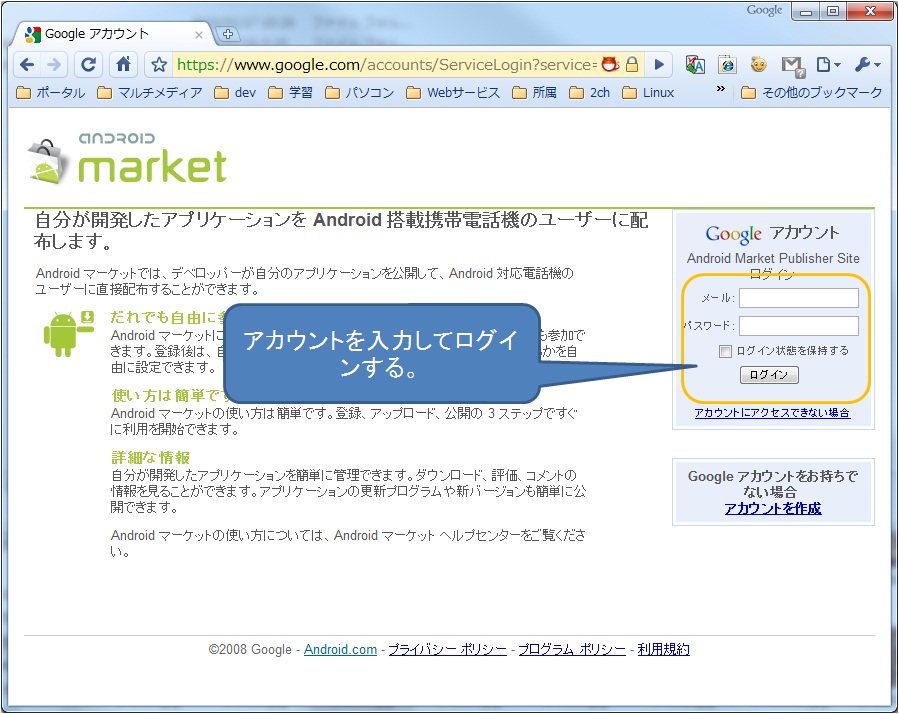Open the Android.com footer link
Image resolution: width=899 pixels, height=714 pixels.
pos(340,650)
